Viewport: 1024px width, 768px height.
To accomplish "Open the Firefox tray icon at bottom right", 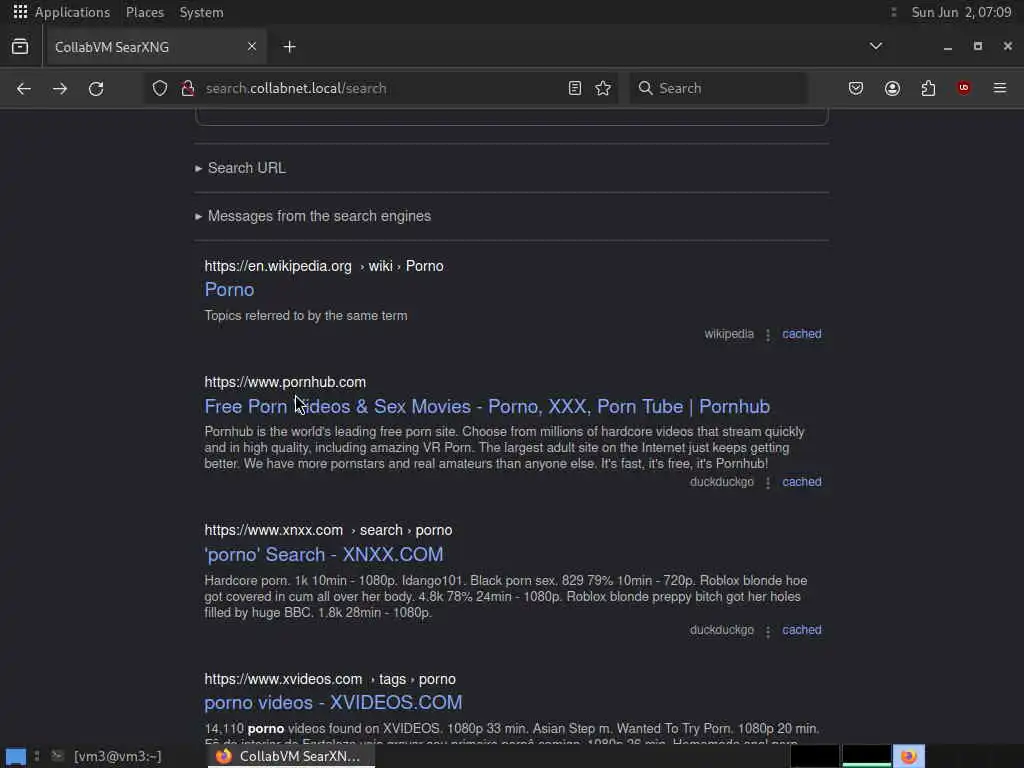I will click(908, 756).
